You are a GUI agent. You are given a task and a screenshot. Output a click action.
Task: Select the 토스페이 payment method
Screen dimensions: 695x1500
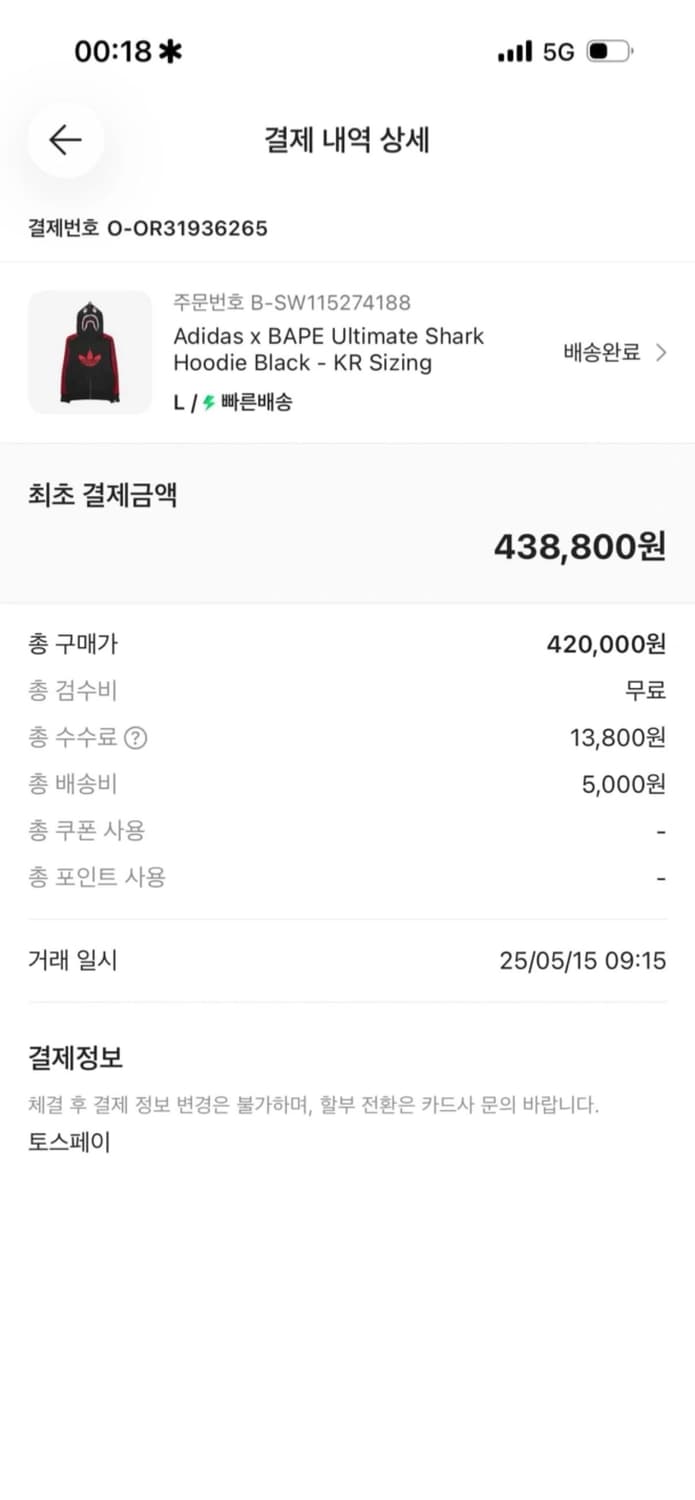[x=69, y=1141]
